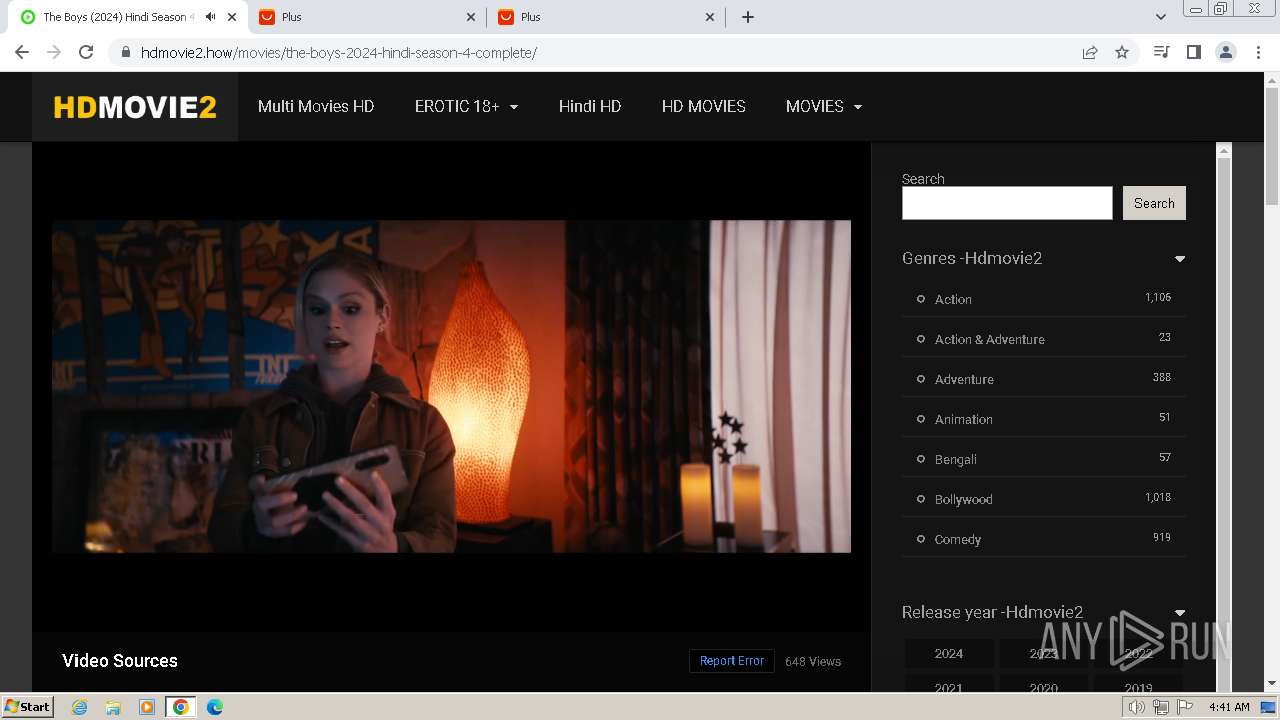Click the video player frame
This screenshot has height=720, width=1280.
pos(451,386)
